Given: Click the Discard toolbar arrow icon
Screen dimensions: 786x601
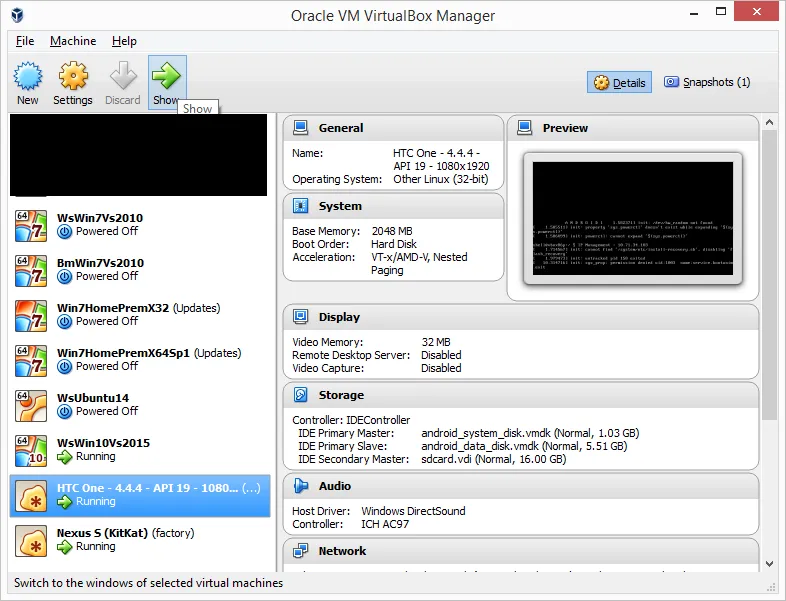Looking at the screenshot, I should 123,76.
